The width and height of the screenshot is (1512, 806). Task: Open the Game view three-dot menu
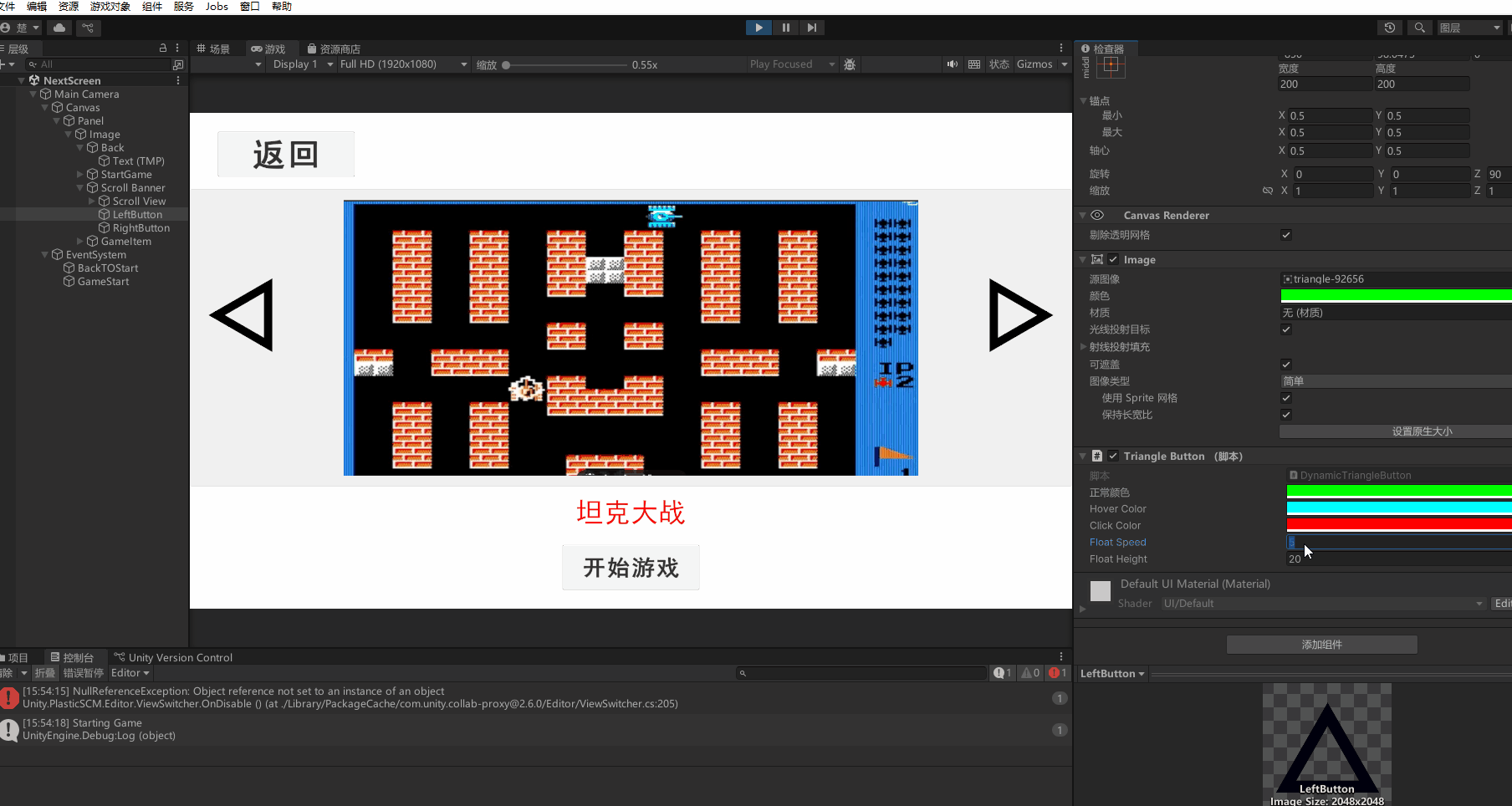click(x=1061, y=48)
